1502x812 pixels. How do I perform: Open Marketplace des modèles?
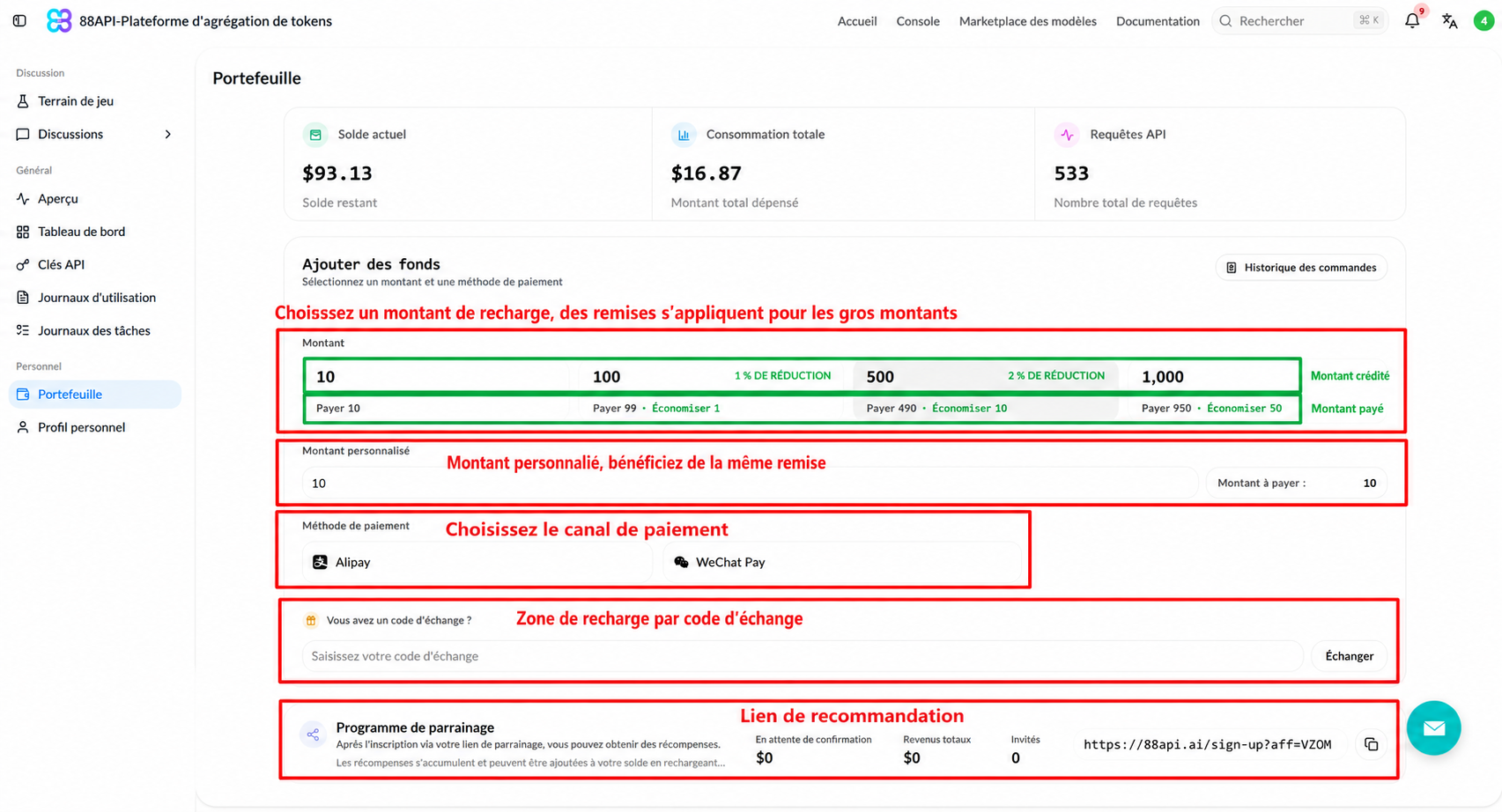pos(1028,21)
